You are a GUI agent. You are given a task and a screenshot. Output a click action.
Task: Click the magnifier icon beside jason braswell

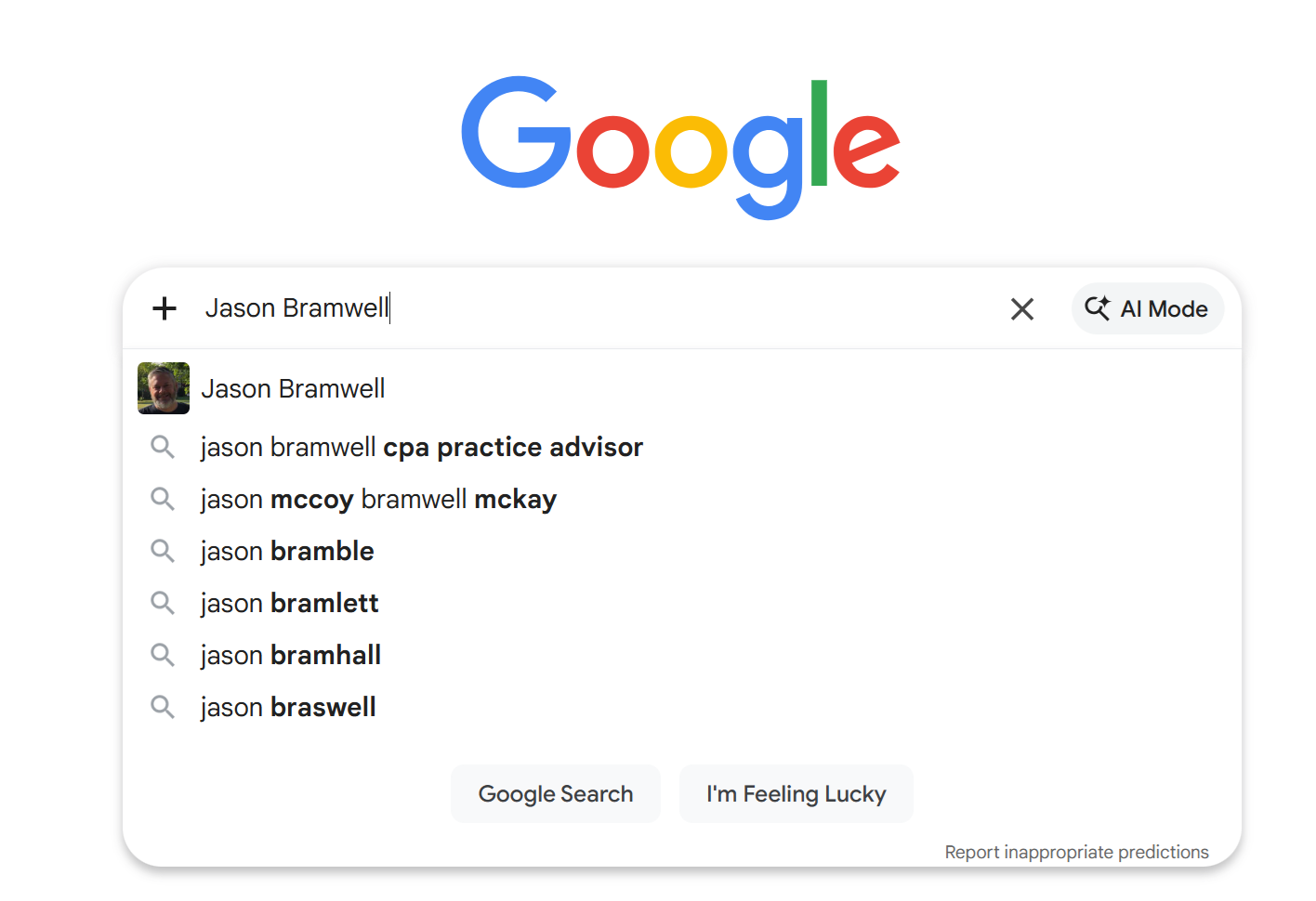[x=163, y=707]
